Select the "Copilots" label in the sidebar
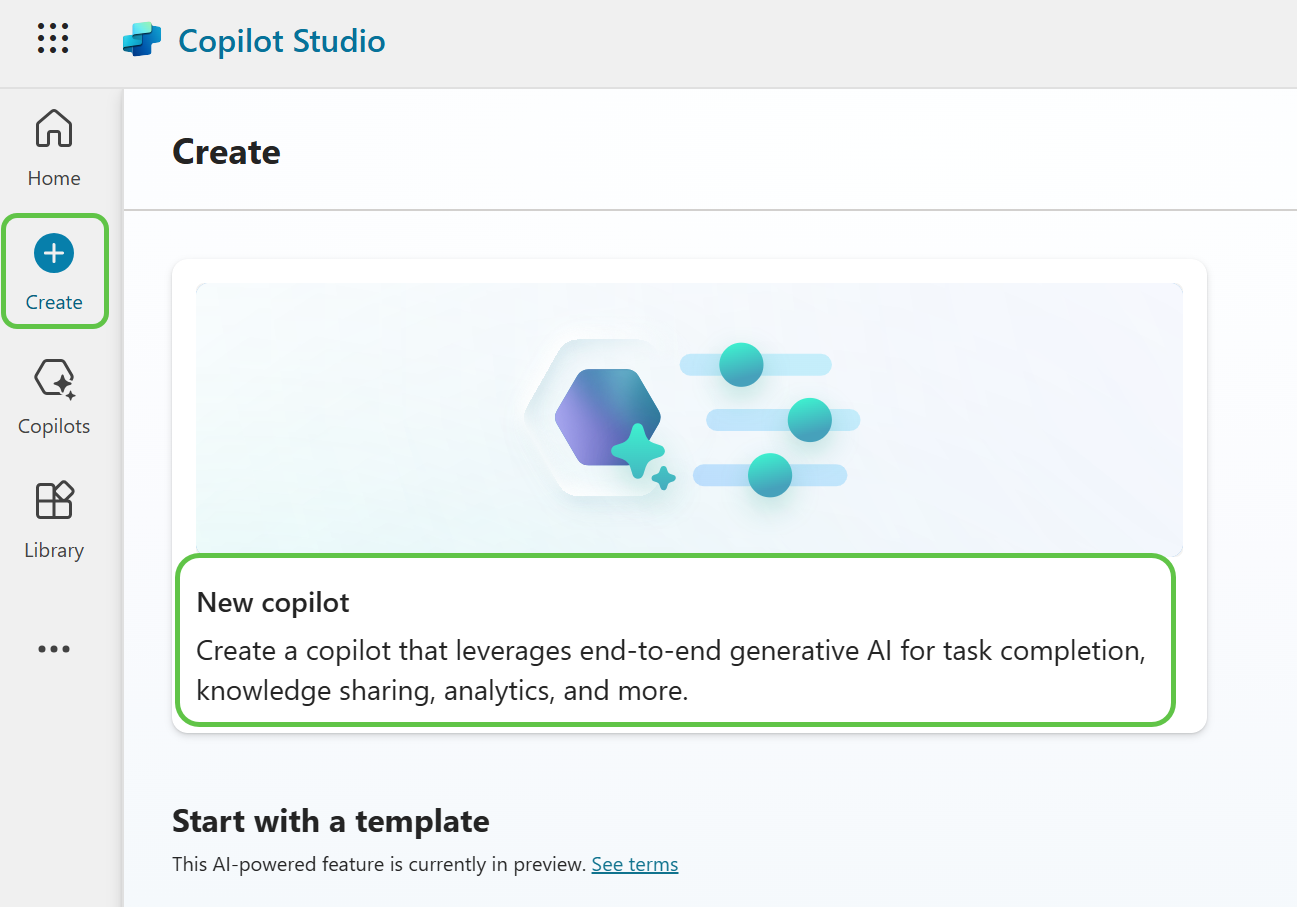Viewport: 1297px width, 907px height. coord(54,426)
